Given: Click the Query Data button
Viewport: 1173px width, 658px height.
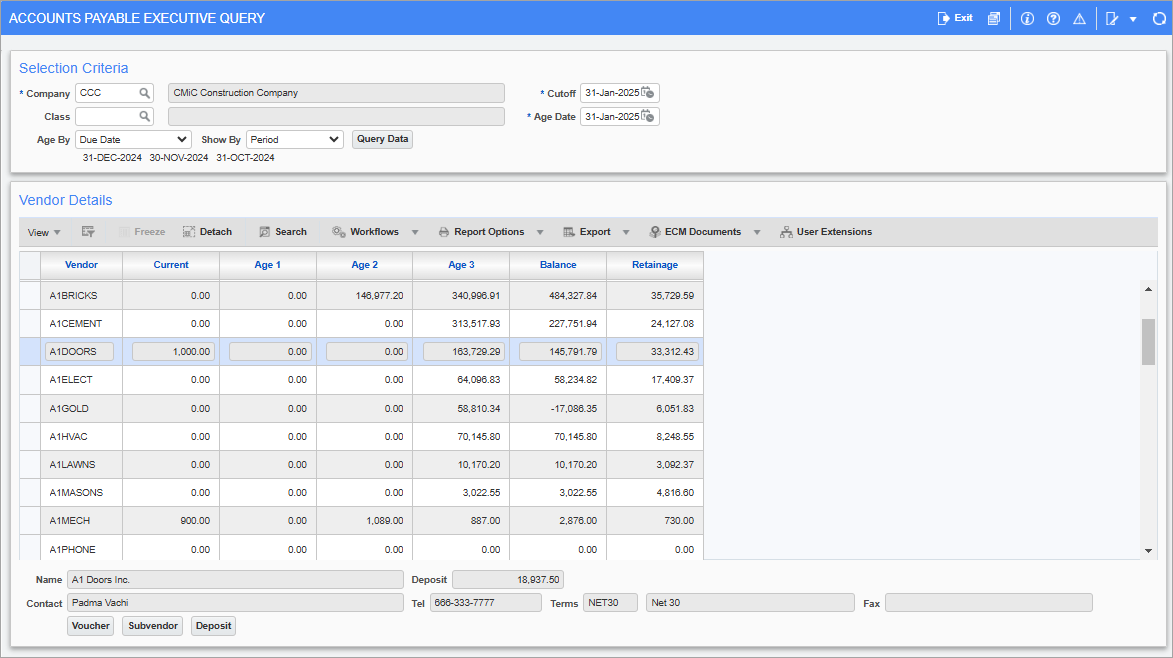Looking at the screenshot, I should [381, 139].
